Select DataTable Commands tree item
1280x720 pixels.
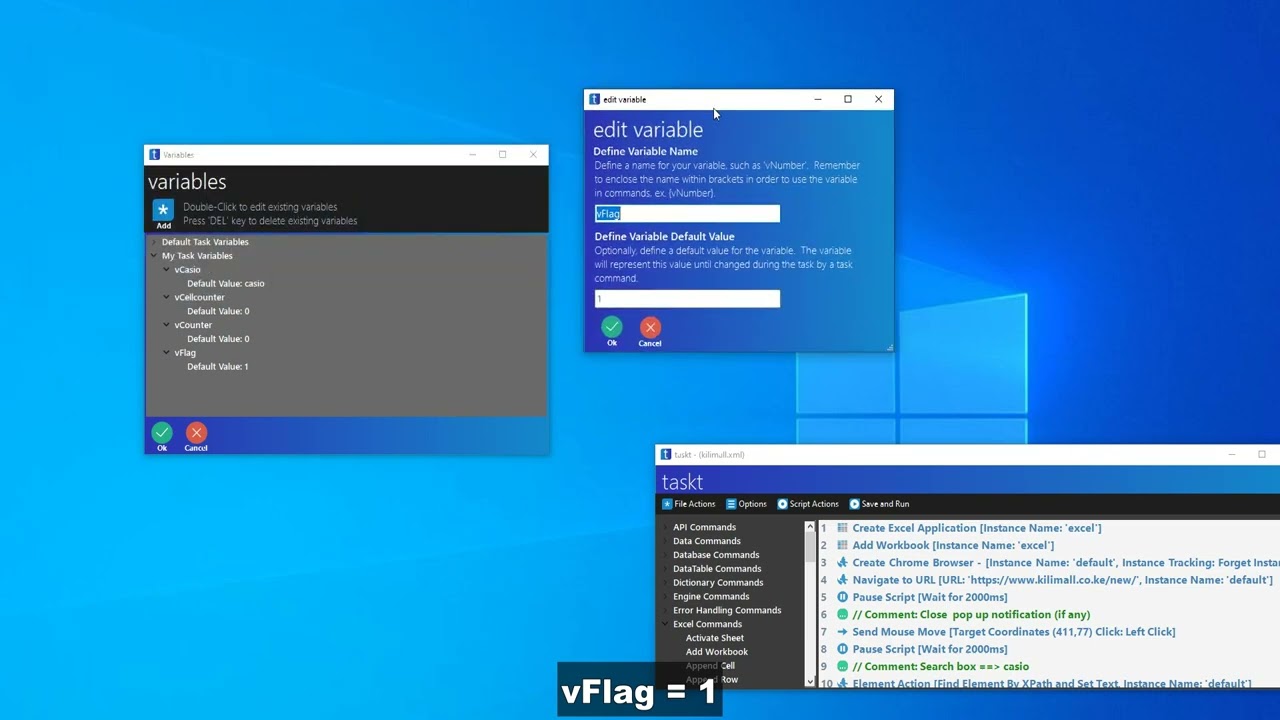(x=717, y=569)
